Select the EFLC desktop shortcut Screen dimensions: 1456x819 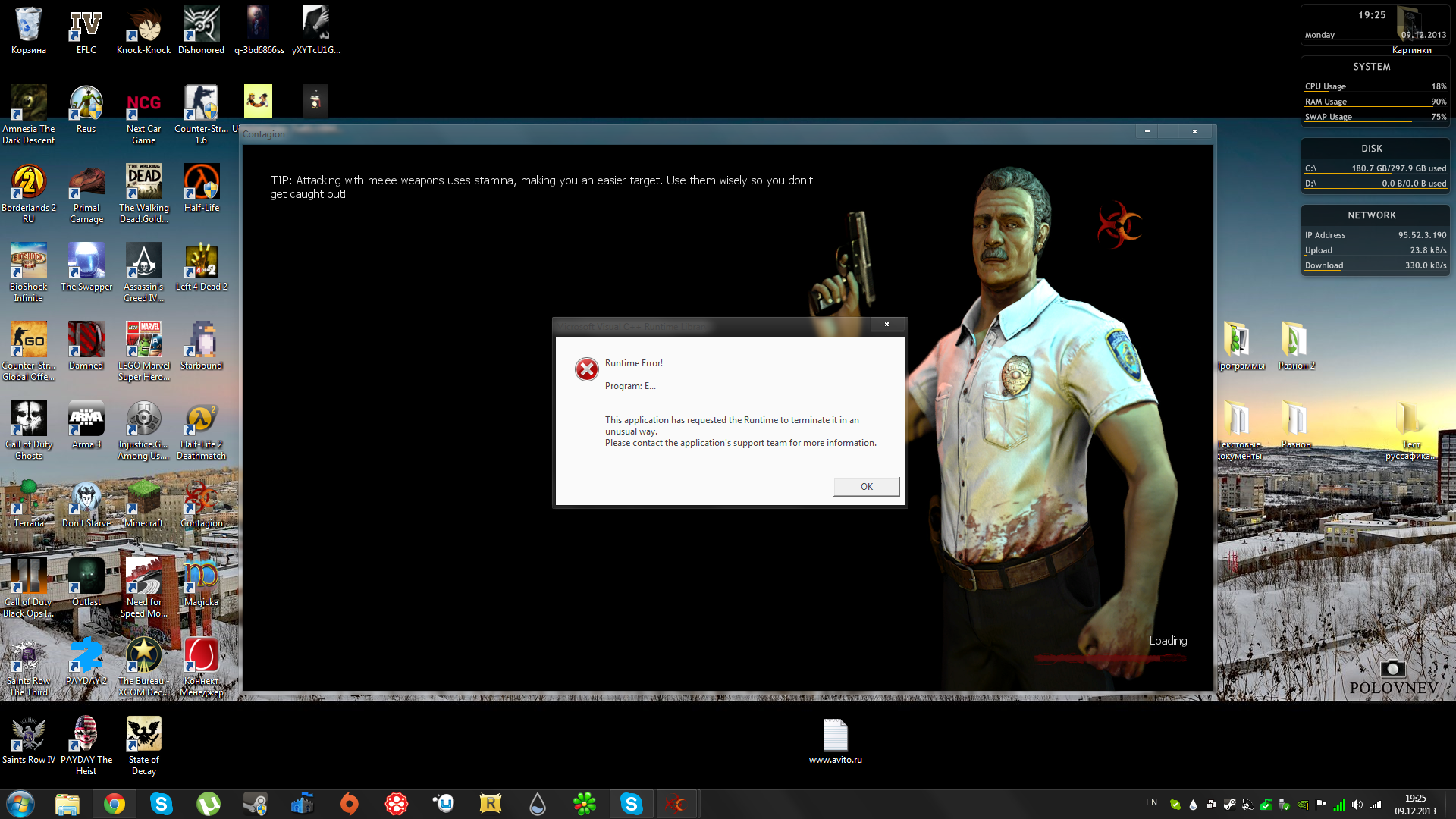(86, 30)
